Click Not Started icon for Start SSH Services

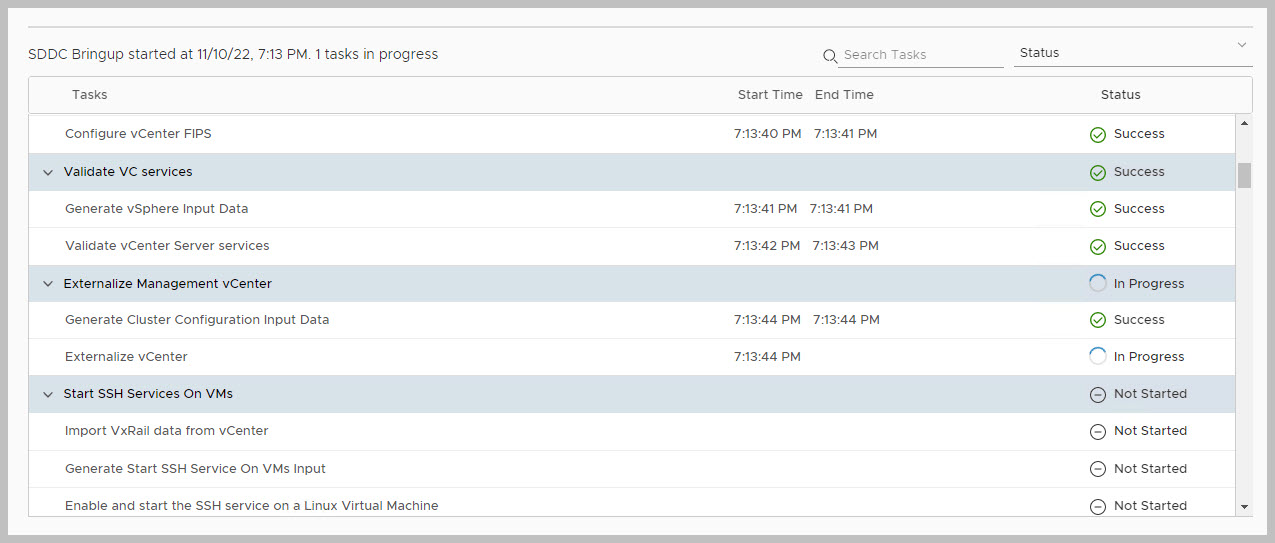[x=1097, y=394]
